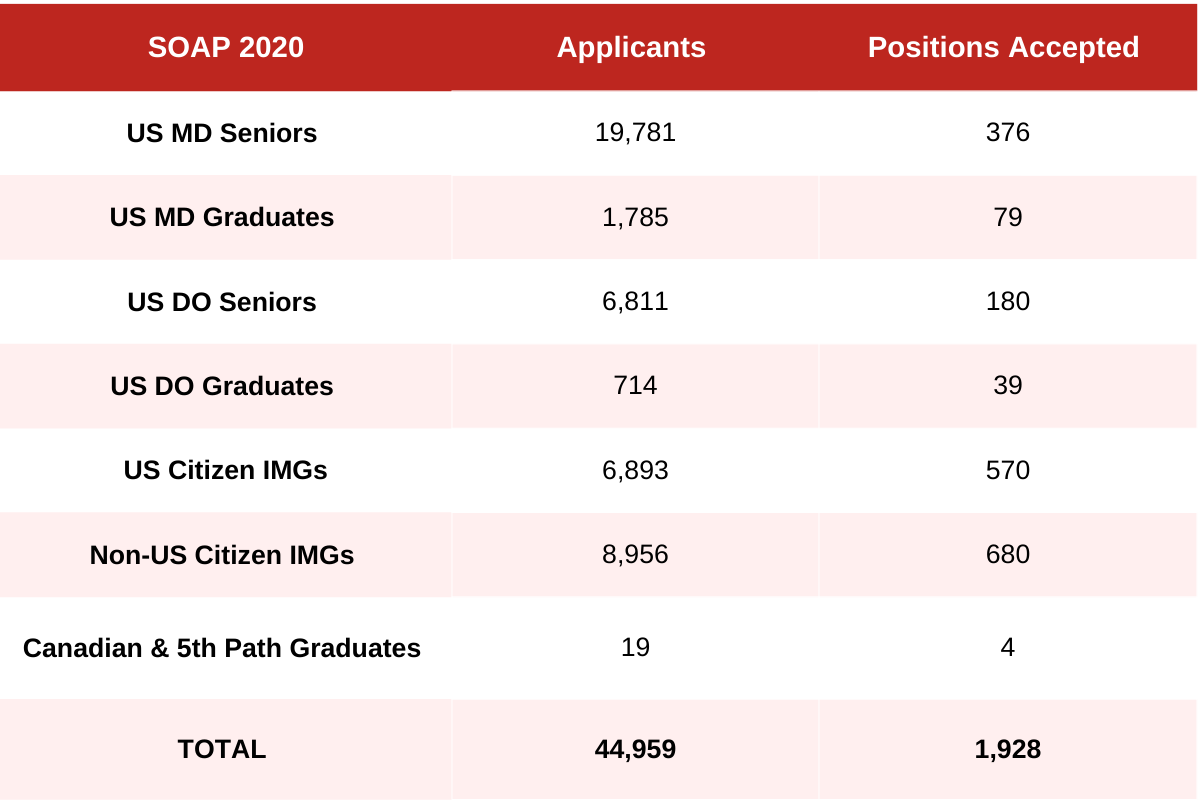This screenshot has width=1199, height=800.
Task: Click the 1,785 applicants cell
Action: (635, 217)
